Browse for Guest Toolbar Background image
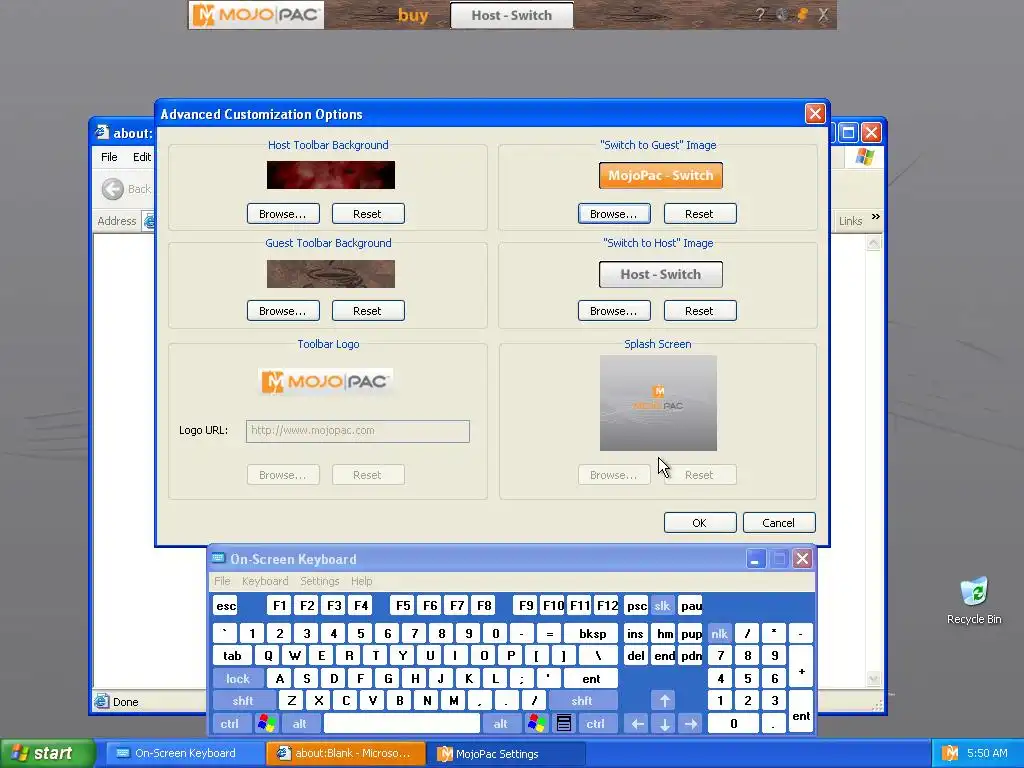Image resolution: width=1024 pixels, height=768 pixels. coord(283,311)
